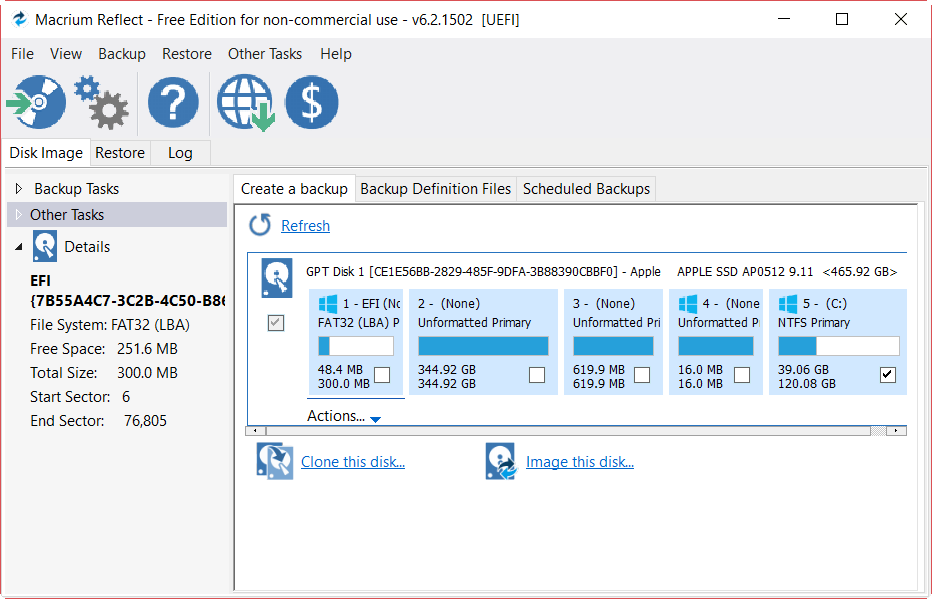Screen dimensions: 932x599
Task: Check the 619.9 MB partition 3 checkbox
Action: click(642, 375)
